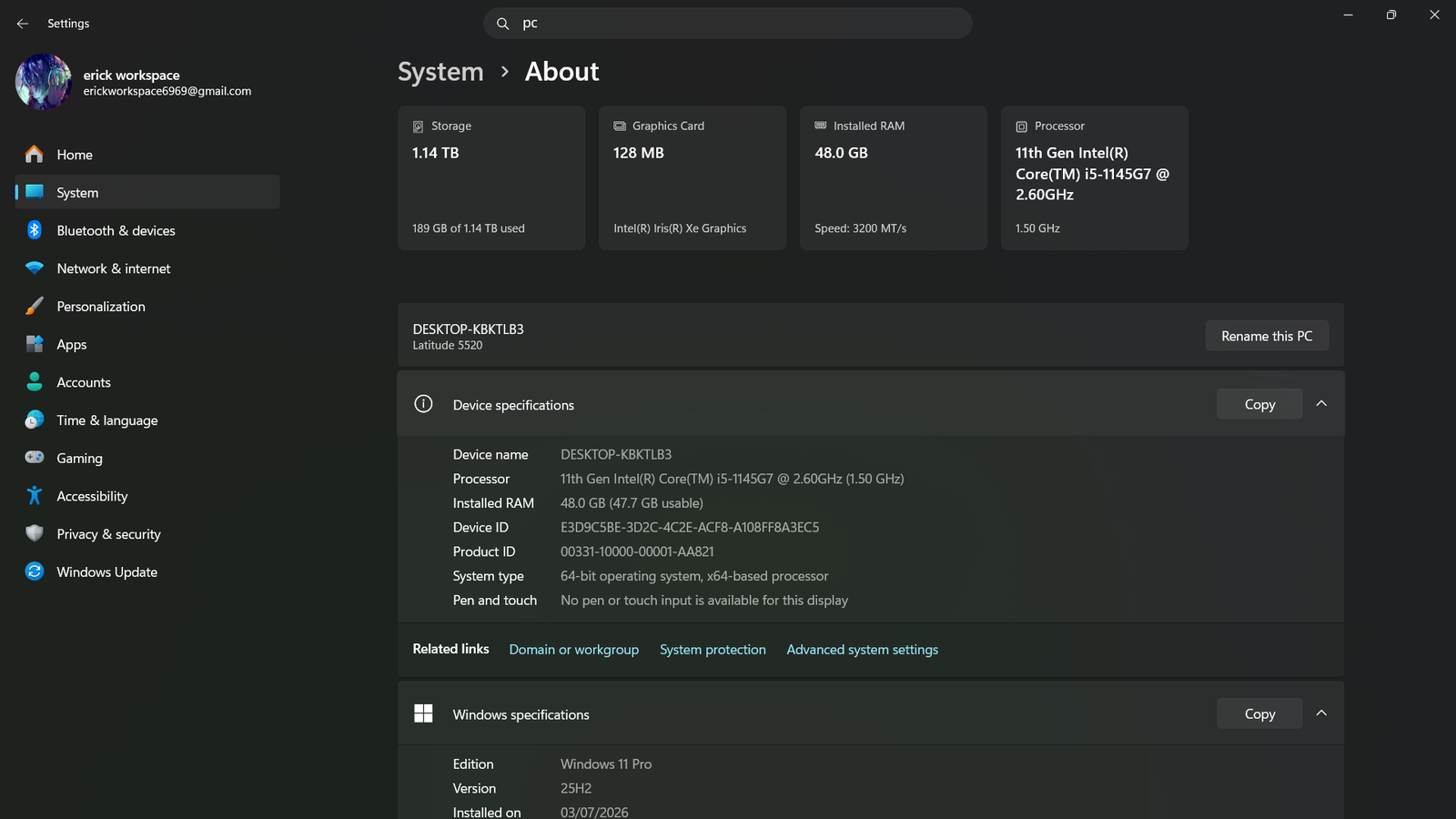
Task: Click the Product ID value 00331-10000-00001-AA821
Action: (637, 551)
